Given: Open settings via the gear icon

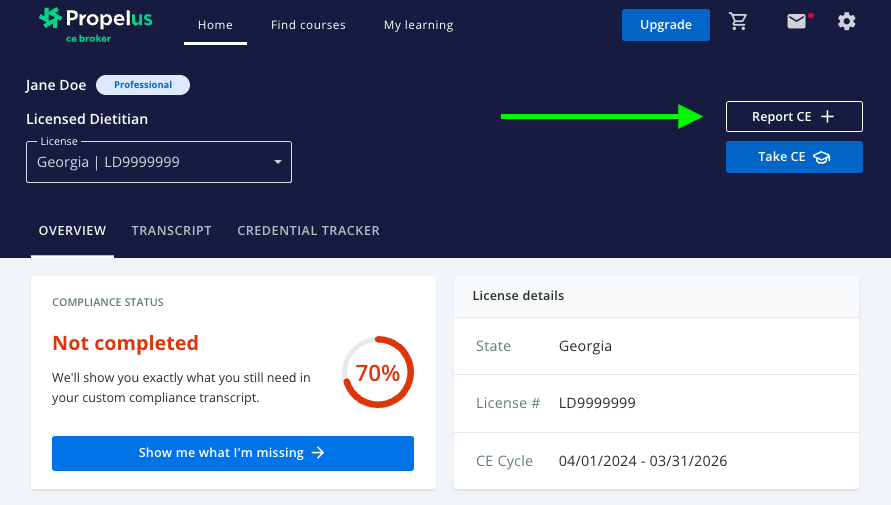Looking at the screenshot, I should pos(847,21).
